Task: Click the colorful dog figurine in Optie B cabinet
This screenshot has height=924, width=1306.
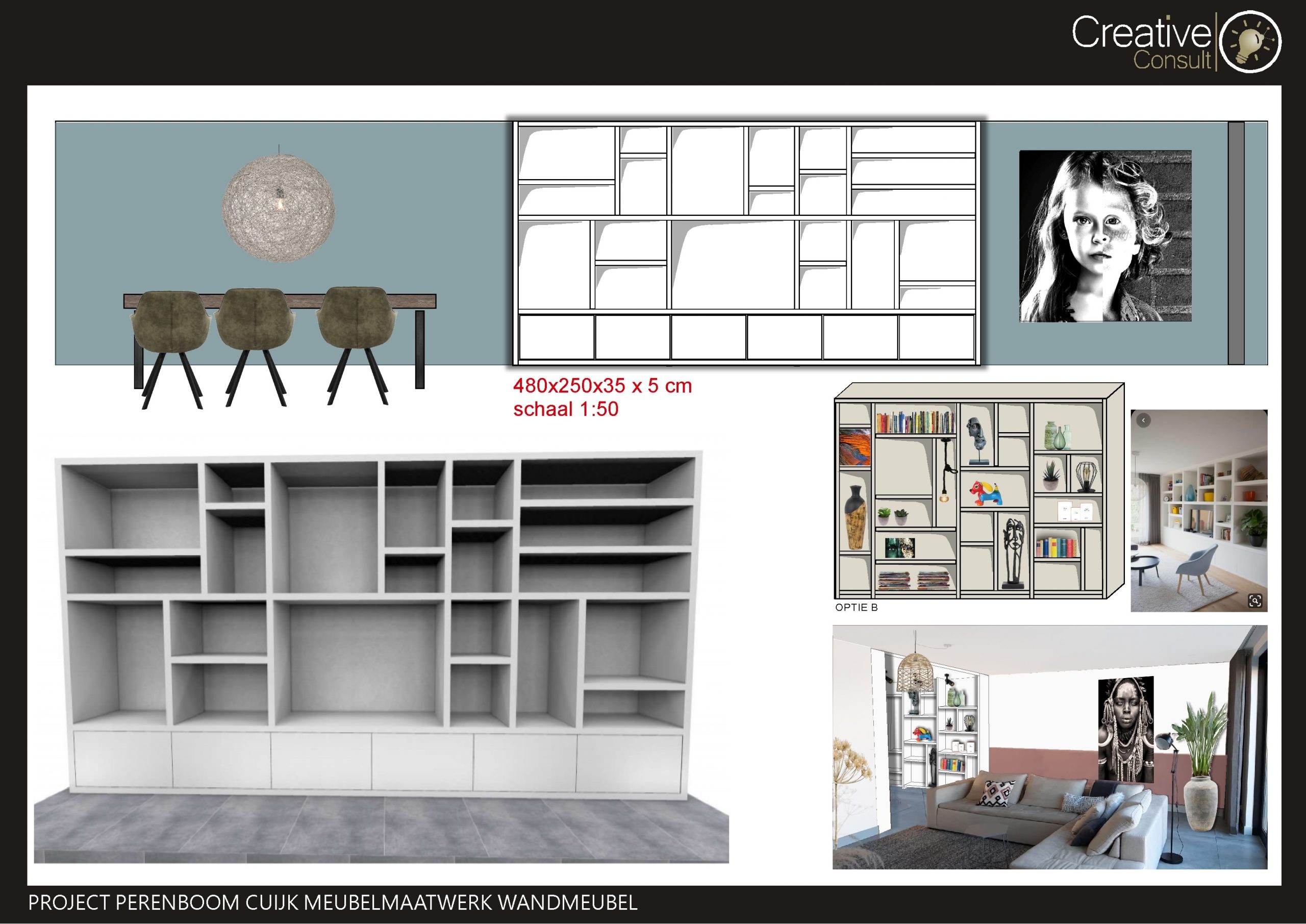Action: click(x=986, y=493)
